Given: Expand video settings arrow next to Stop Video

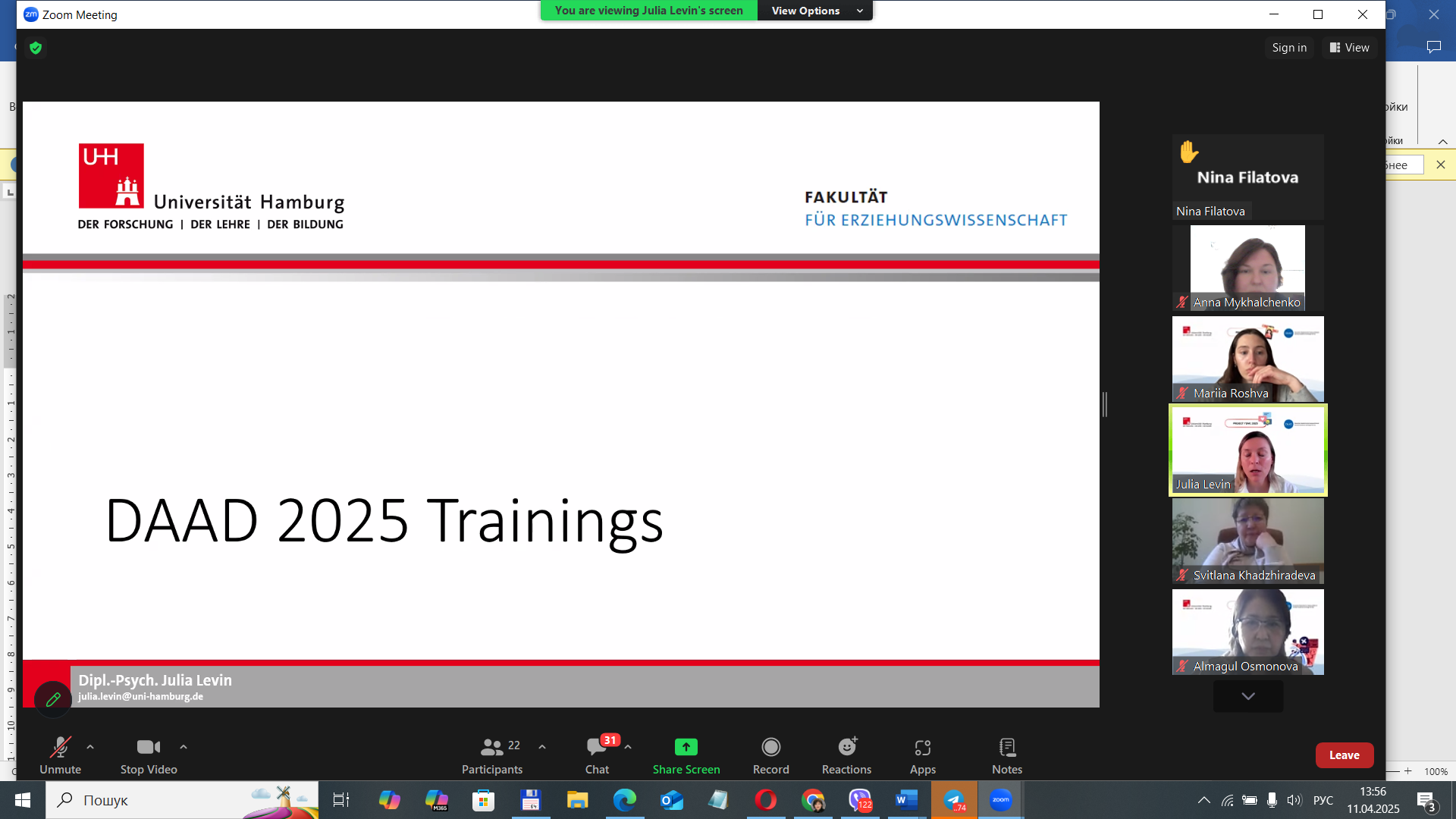Looking at the screenshot, I should point(184,747).
